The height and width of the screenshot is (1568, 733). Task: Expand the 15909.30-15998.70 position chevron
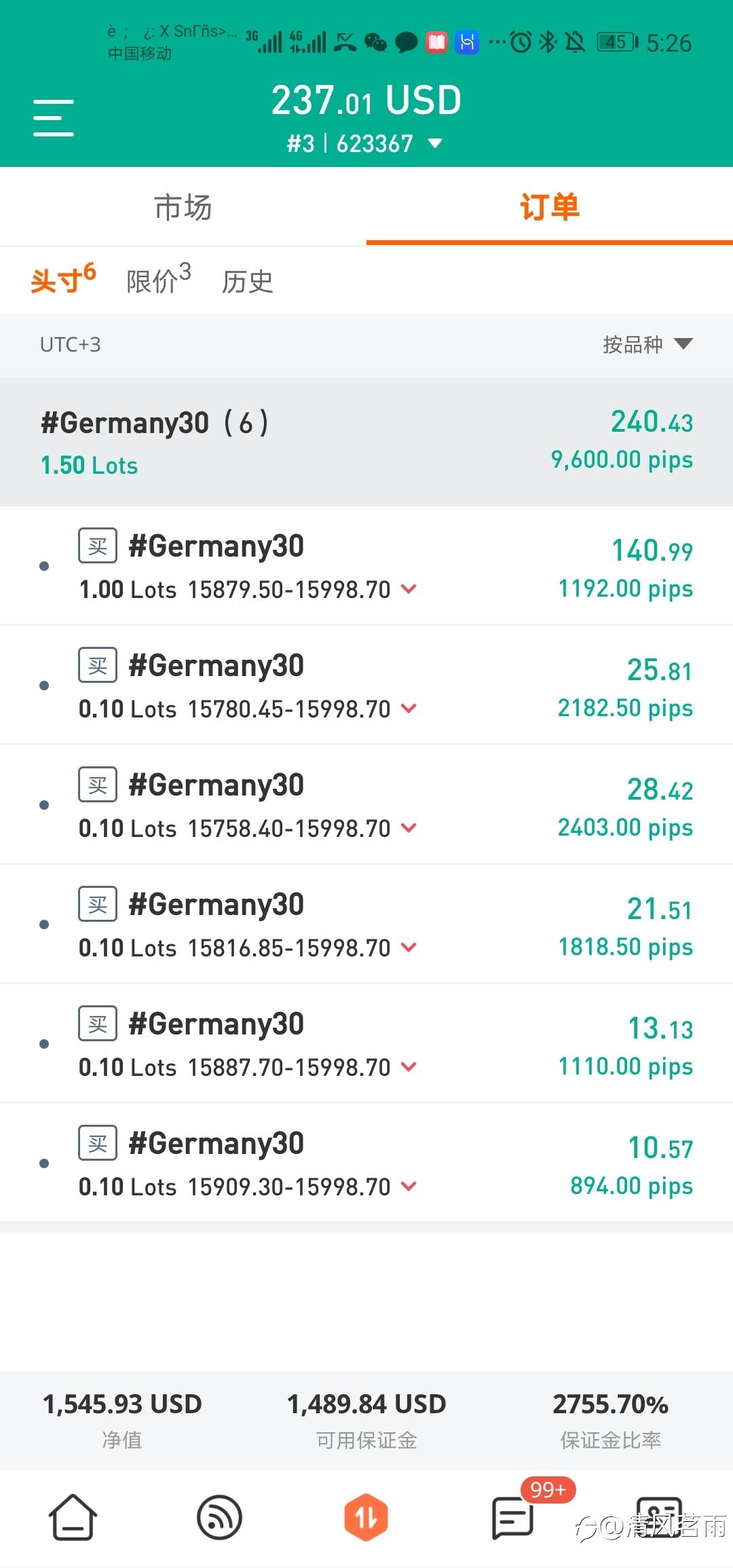click(x=409, y=1187)
